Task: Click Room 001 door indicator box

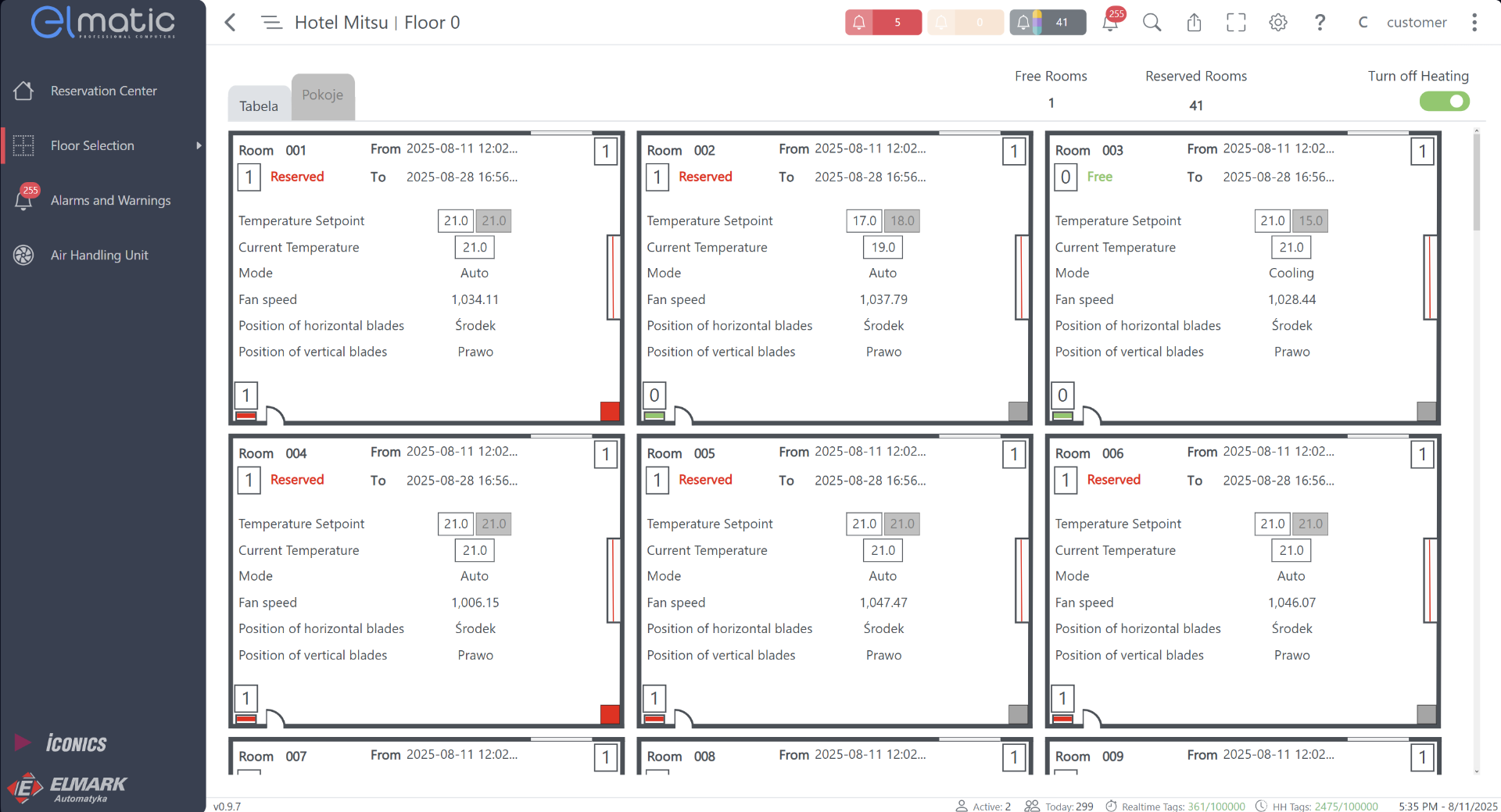Action: tap(246, 396)
